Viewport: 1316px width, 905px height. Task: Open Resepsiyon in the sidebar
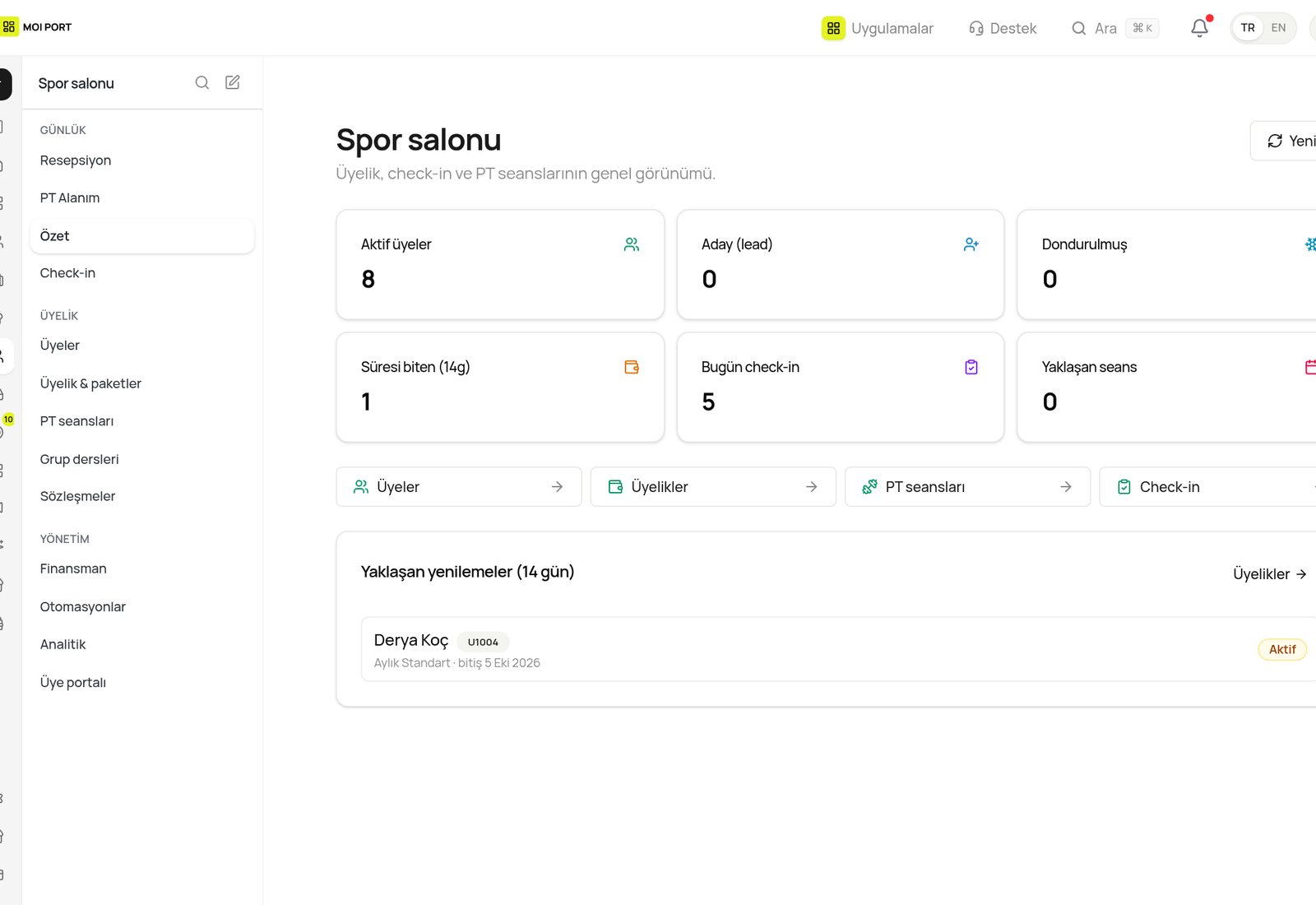pos(141,160)
